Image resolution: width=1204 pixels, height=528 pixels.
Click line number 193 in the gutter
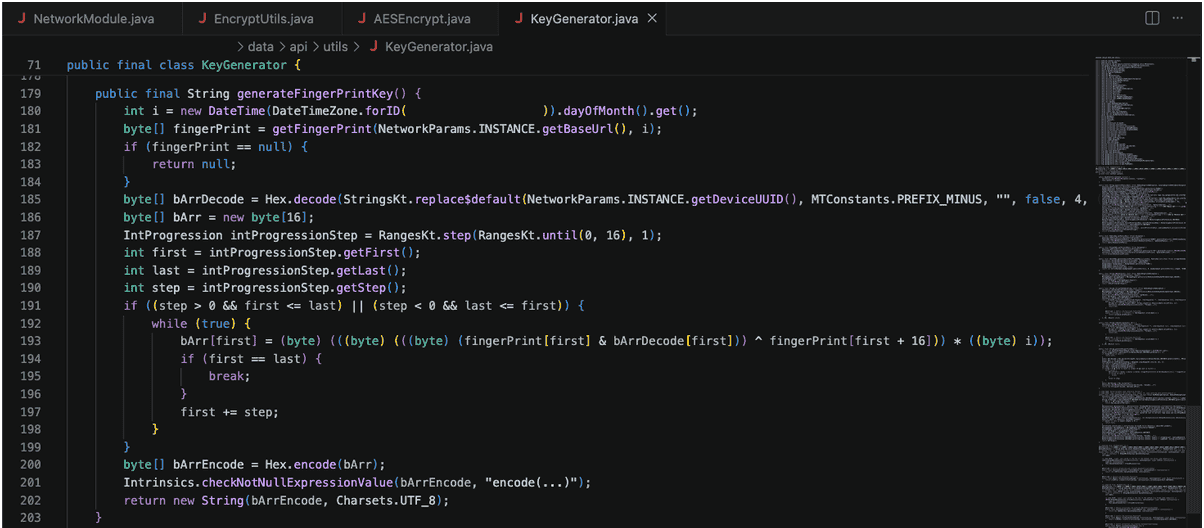(30, 341)
